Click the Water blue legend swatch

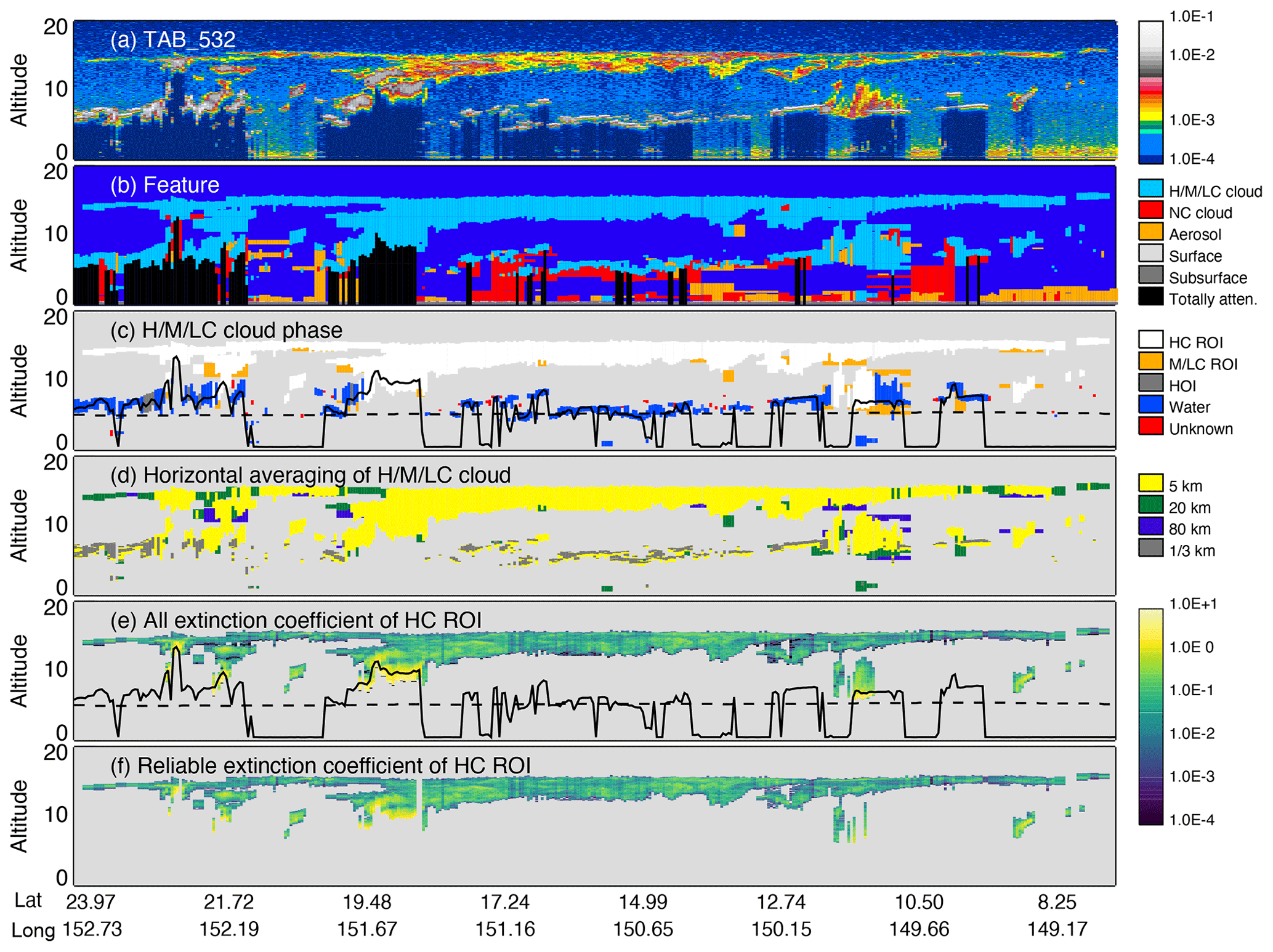[1150, 405]
